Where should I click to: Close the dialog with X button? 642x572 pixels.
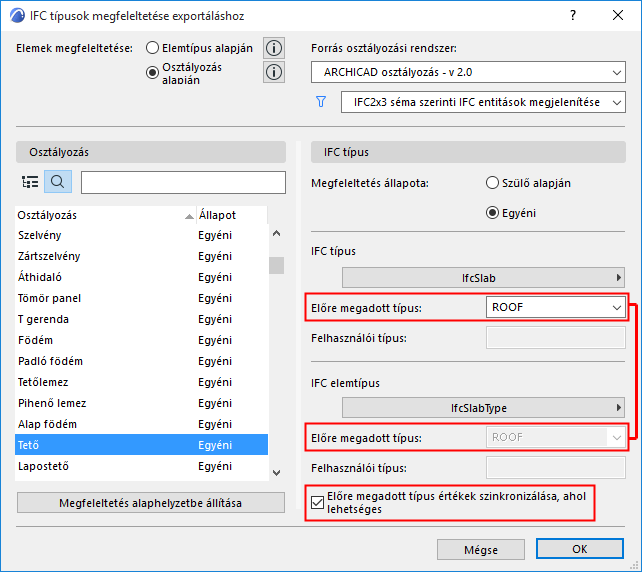618,16
